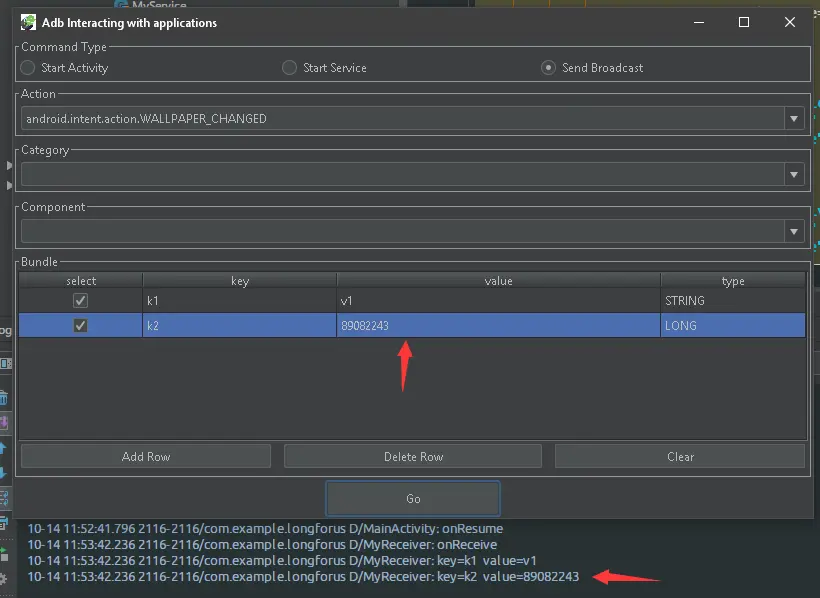Screen dimensions: 820x598
Task: Click the Action field showing WALLPAPER_CHANGED
Action: point(402,119)
